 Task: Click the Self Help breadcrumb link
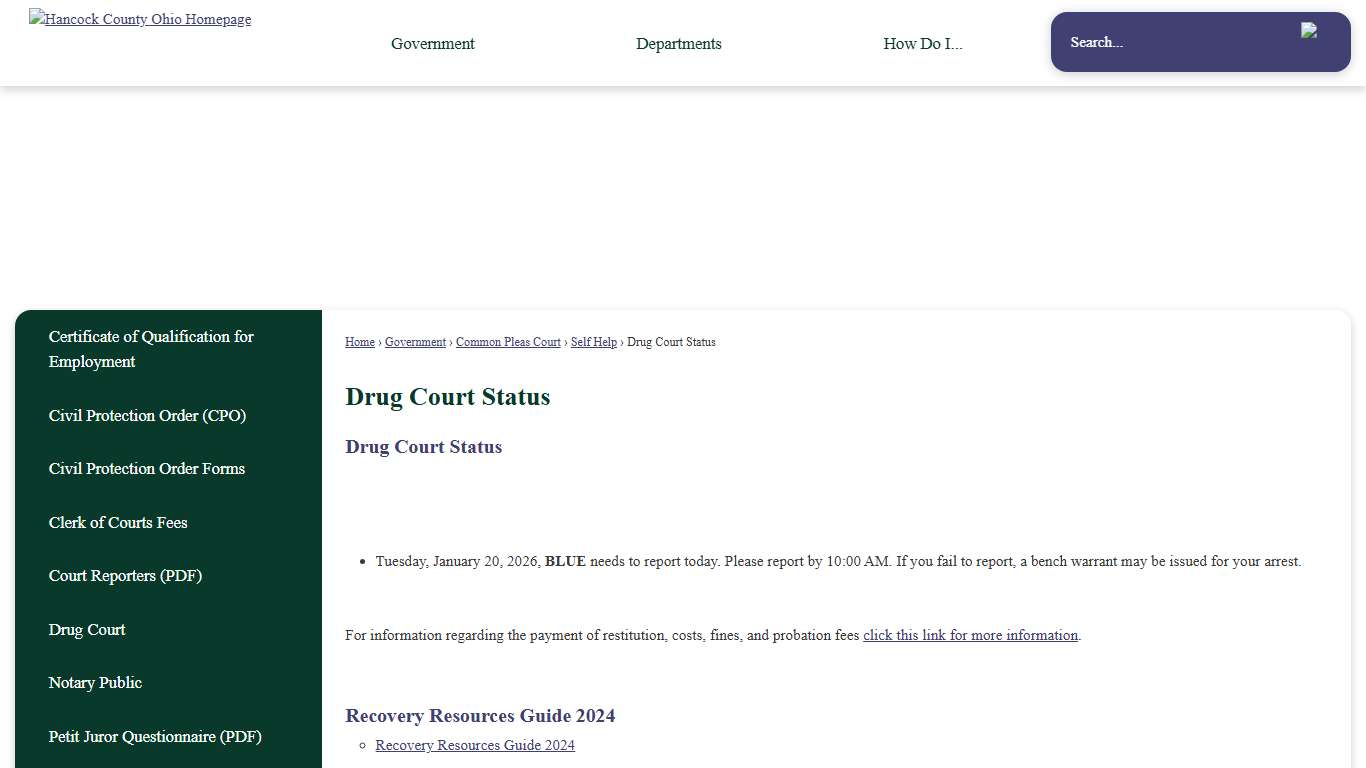point(593,342)
